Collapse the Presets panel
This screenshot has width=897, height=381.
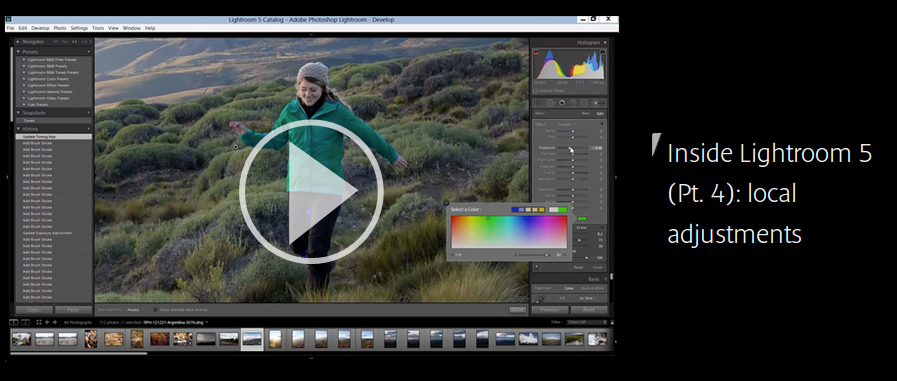[x=18, y=51]
